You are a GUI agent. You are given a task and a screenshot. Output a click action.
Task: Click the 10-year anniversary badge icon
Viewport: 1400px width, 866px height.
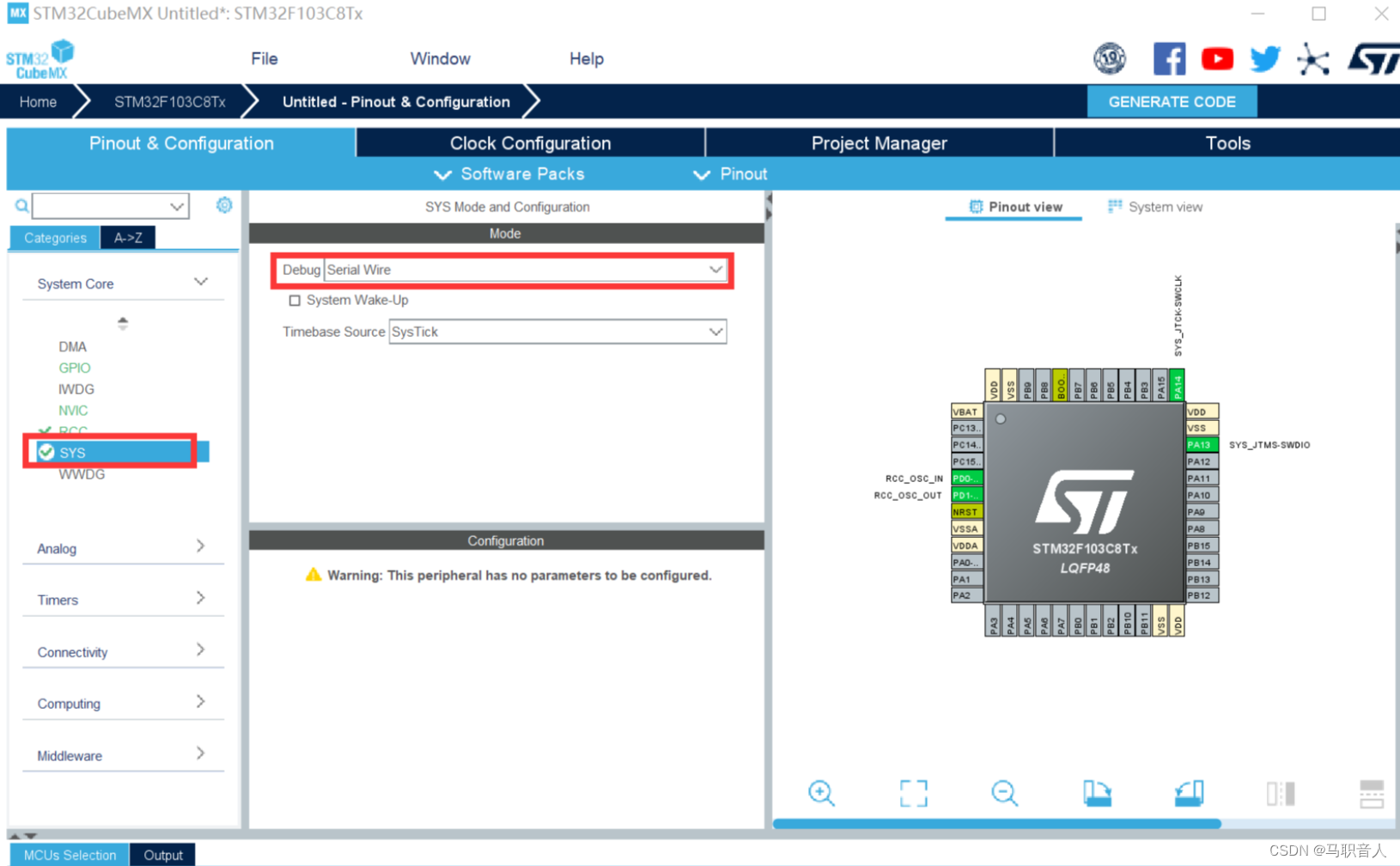click(x=1110, y=58)
